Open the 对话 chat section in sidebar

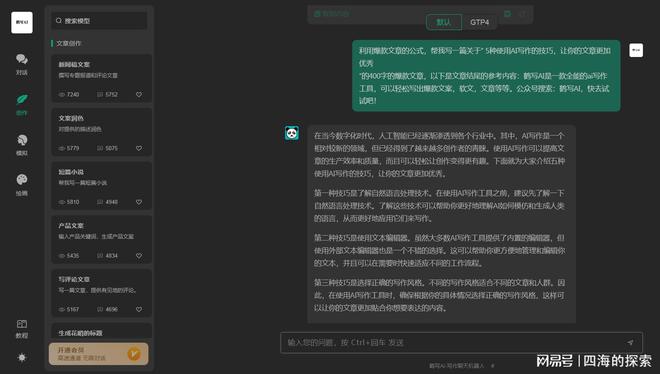tap(22, 64)
